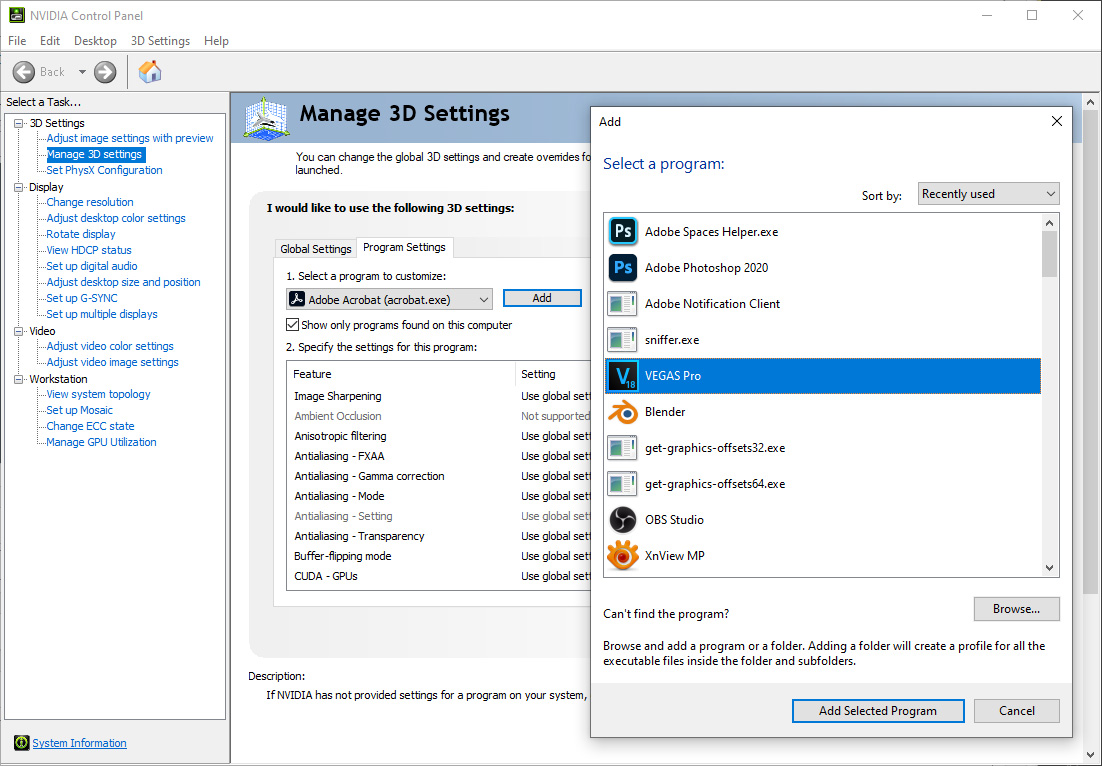Screen dimensions: 1102x766
Task: Go to the Home icon in the toolbar
Action: (150, 72)
